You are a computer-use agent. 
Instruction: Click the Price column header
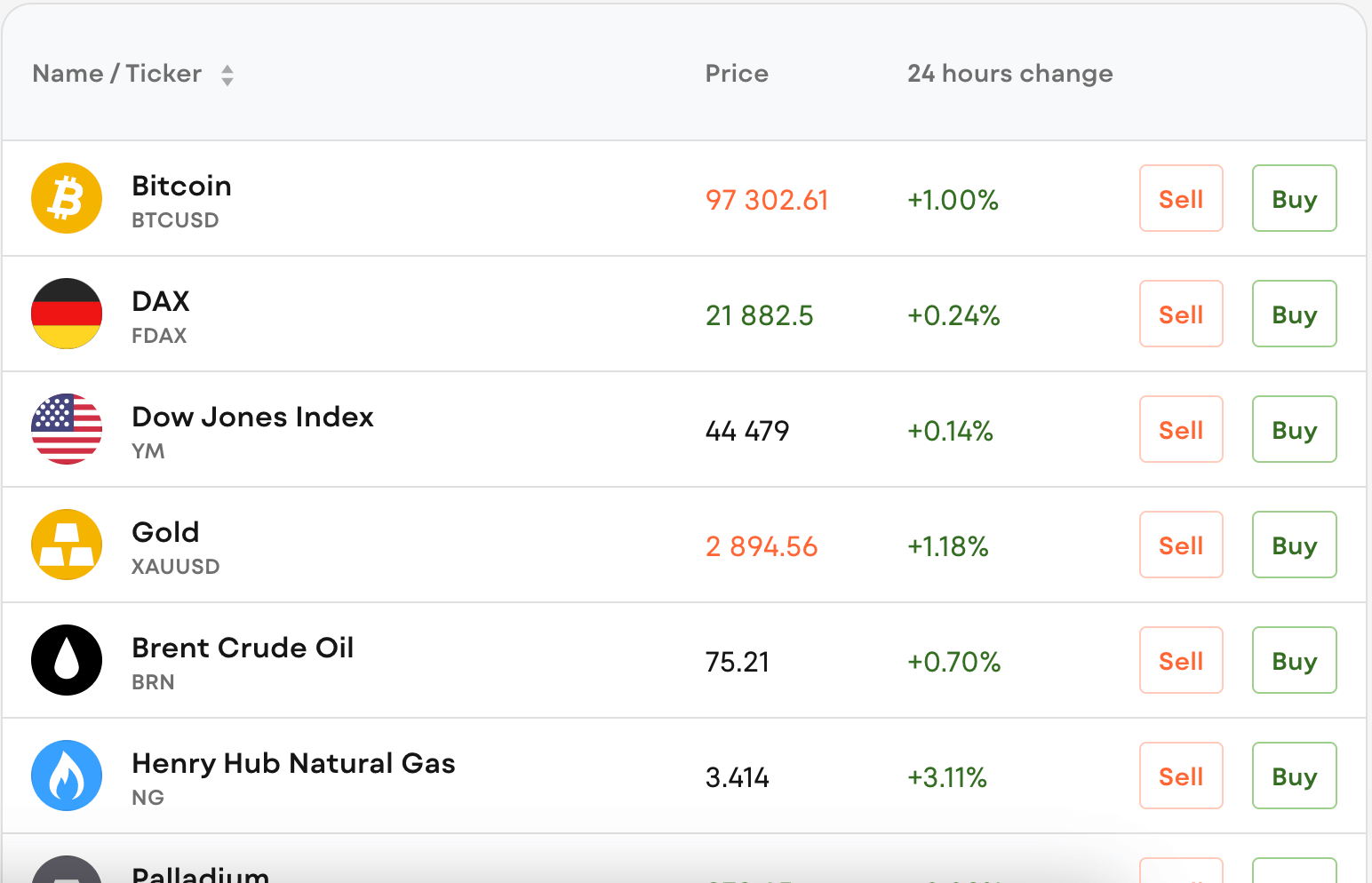pos(737,74)
